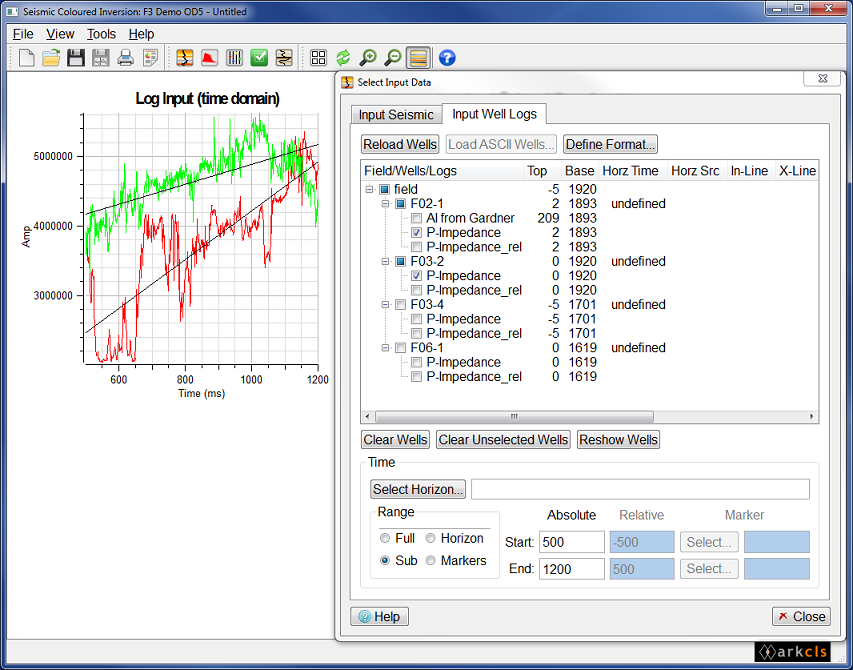Click the greyed Save As floppy icon

click(x=101, y=58)
